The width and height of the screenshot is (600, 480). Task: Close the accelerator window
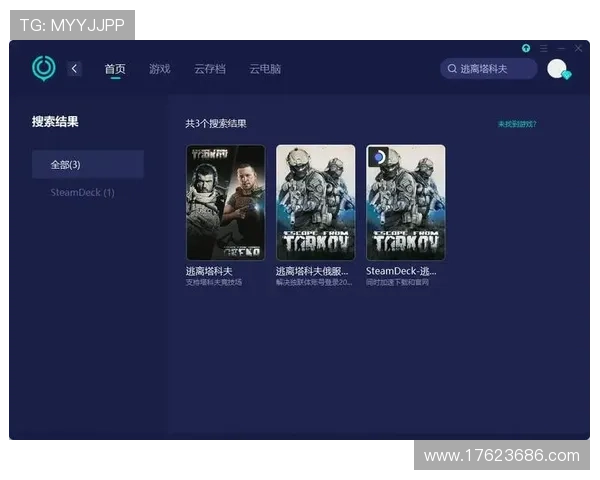578,48
